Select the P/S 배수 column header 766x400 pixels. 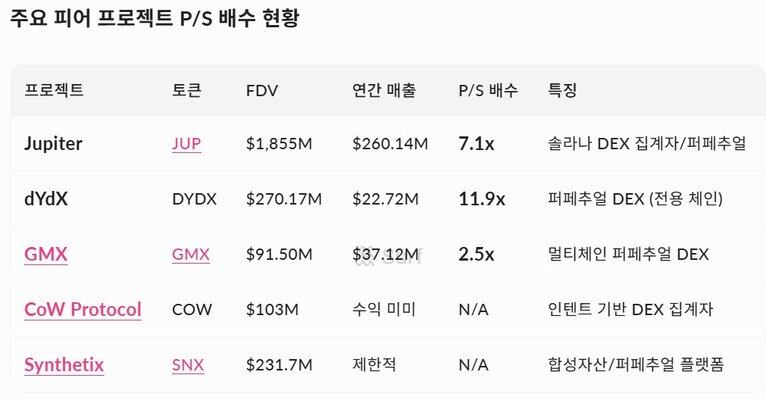[488, 90]
